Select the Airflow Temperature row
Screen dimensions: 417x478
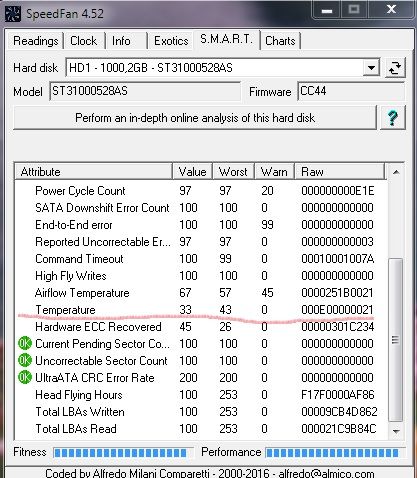[201, 293]
